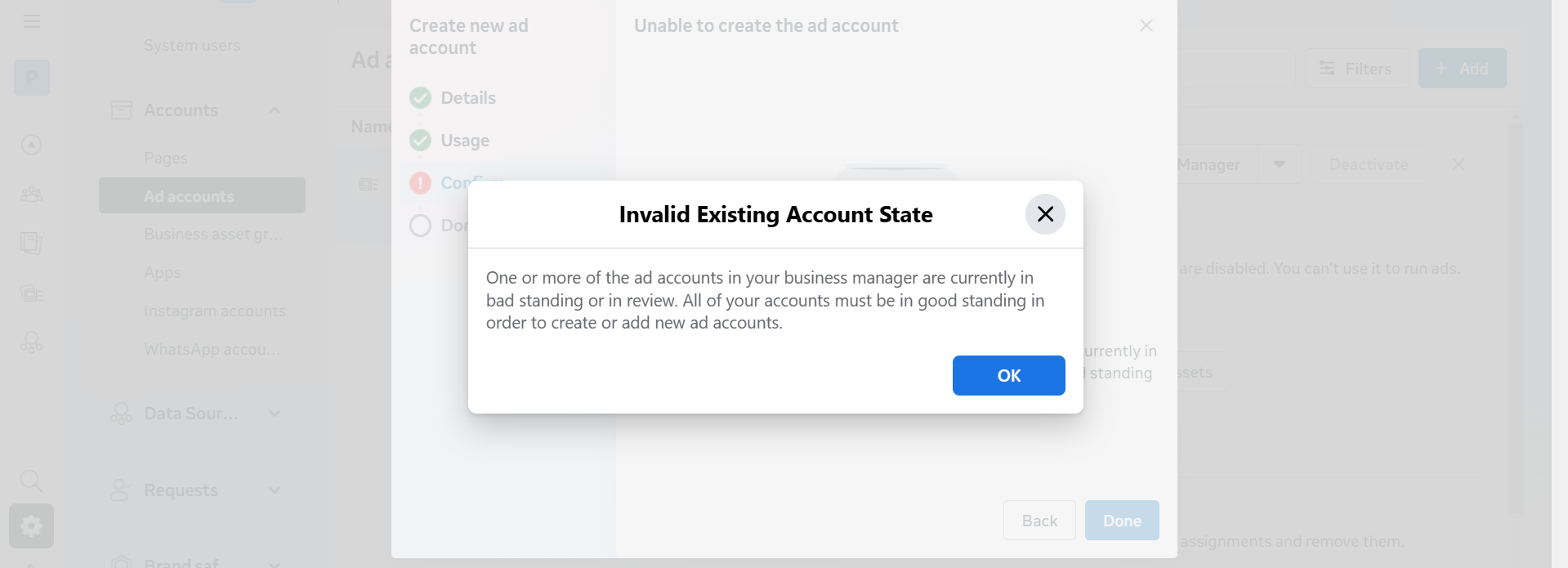Close the Create new ad account panel
The image size is (1568, 568).
pyautogui.click(x=1146, y=25)
